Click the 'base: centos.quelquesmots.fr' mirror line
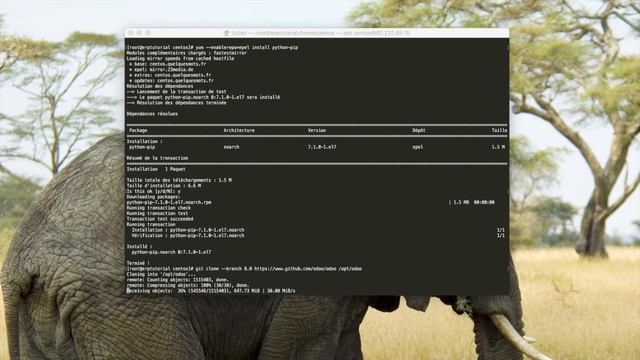This screenshot has height=360, width=640. [167, 64]
